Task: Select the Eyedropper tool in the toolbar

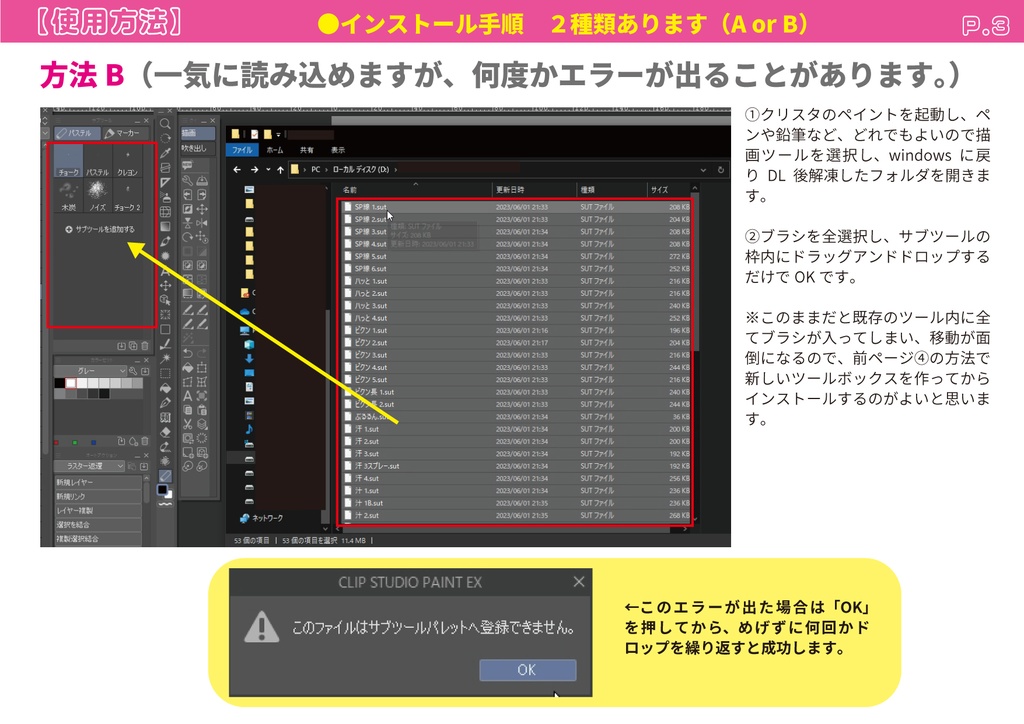Action: pos(165,152)
